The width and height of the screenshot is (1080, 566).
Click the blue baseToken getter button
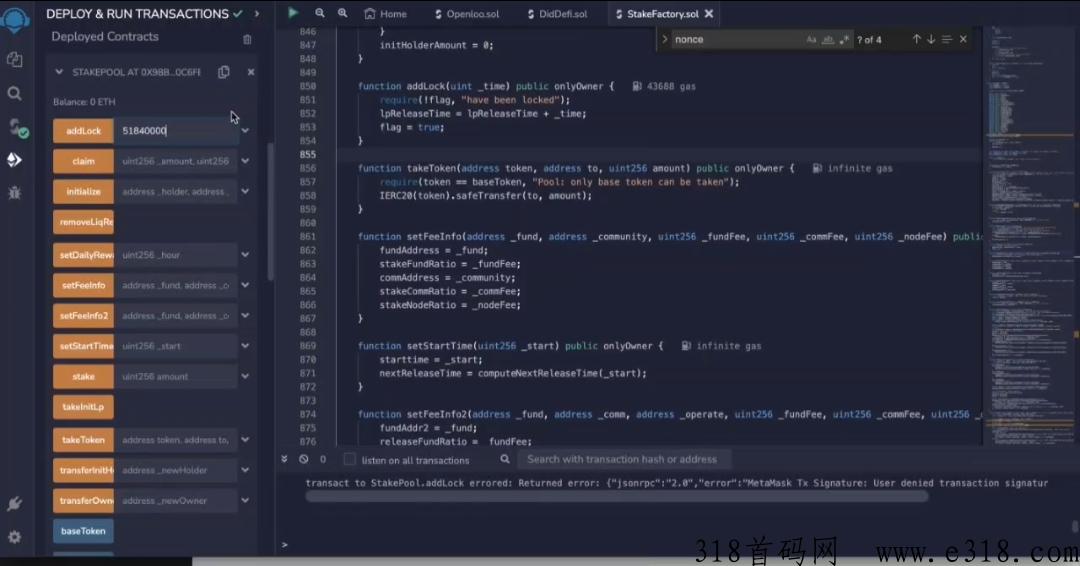pos(83,531)
